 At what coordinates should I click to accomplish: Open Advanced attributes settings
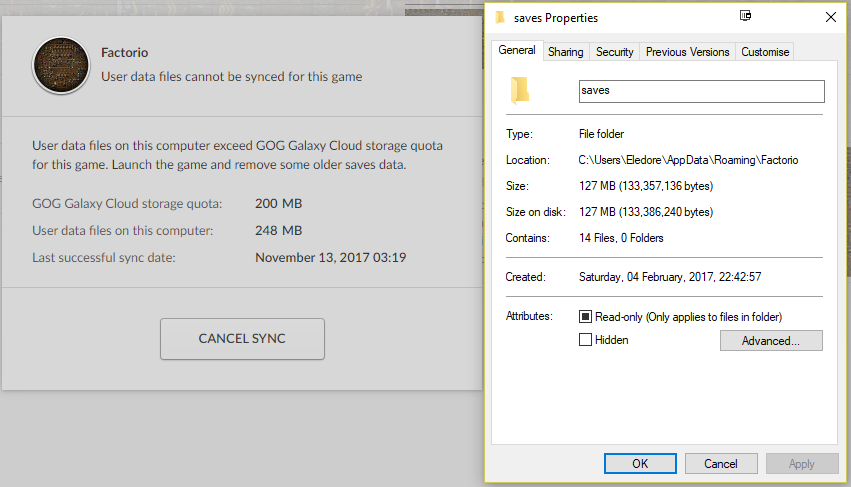771,340
